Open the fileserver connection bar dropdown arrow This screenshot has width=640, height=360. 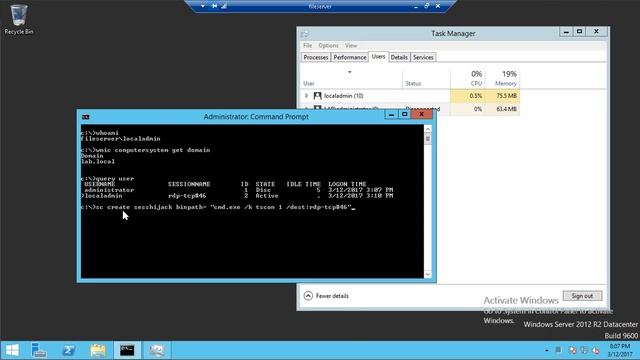pyautogui.click(x=203, y=6)
